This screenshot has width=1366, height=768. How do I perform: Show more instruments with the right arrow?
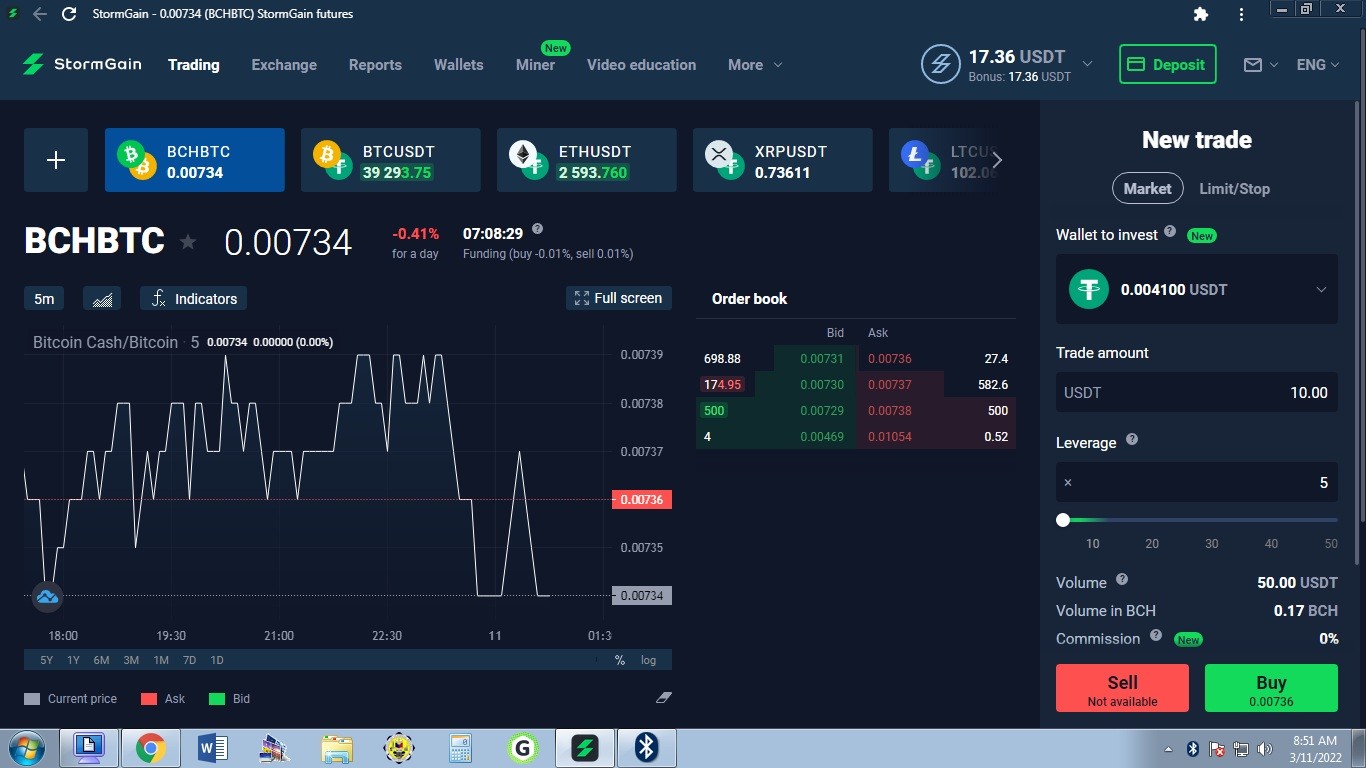[996, 160]
